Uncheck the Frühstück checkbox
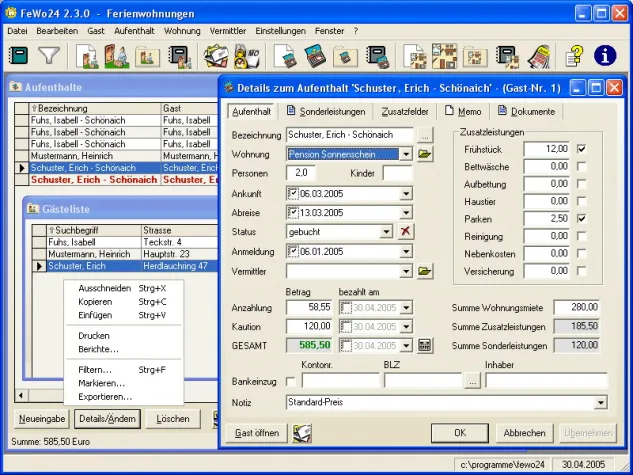Image resolution: width=633 pixels, height=475 pixels. click(x=581, y=149)
